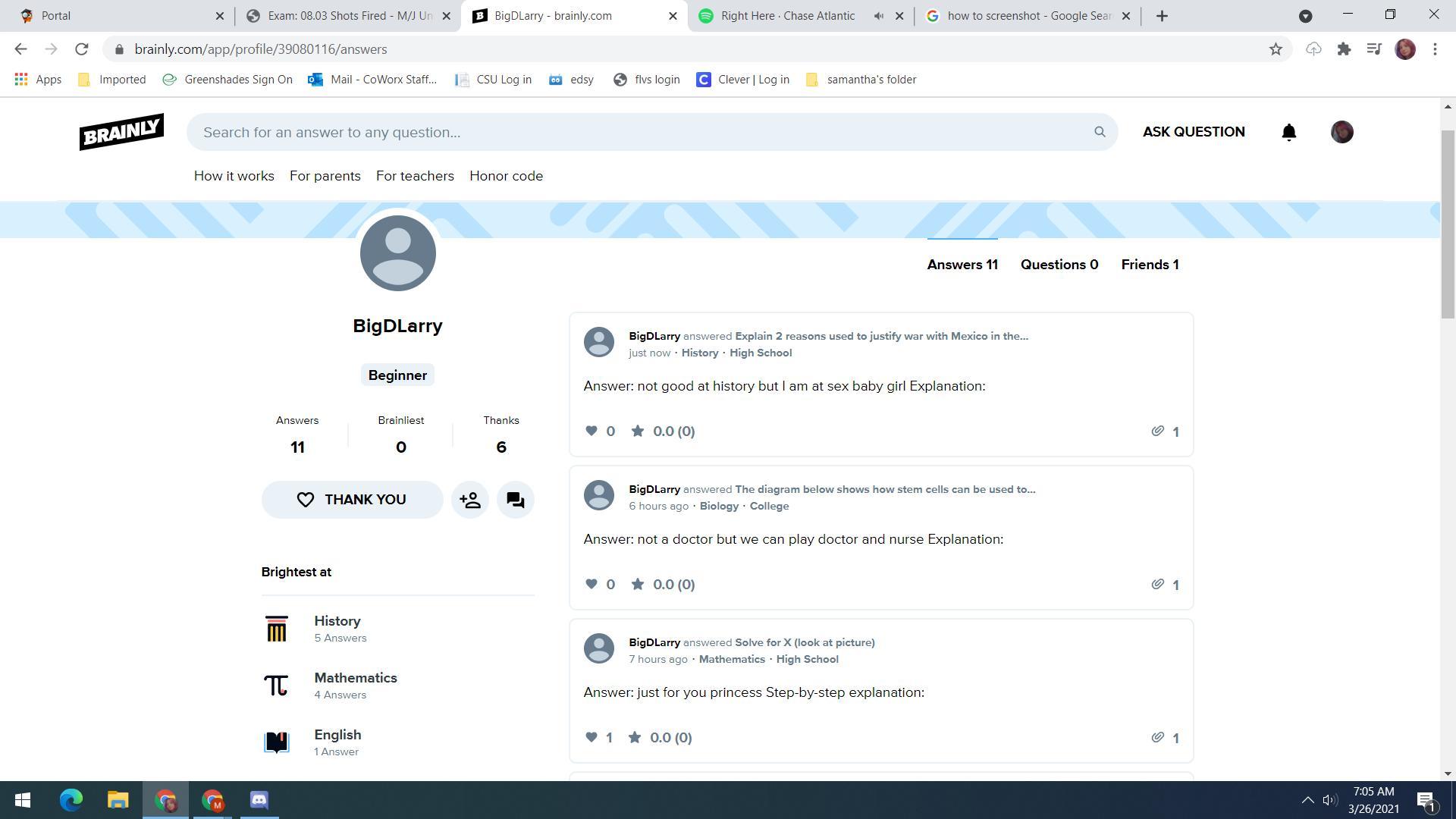Open the Honor code link
This screenshot has height=819, width=1456.
click(506, 176)
